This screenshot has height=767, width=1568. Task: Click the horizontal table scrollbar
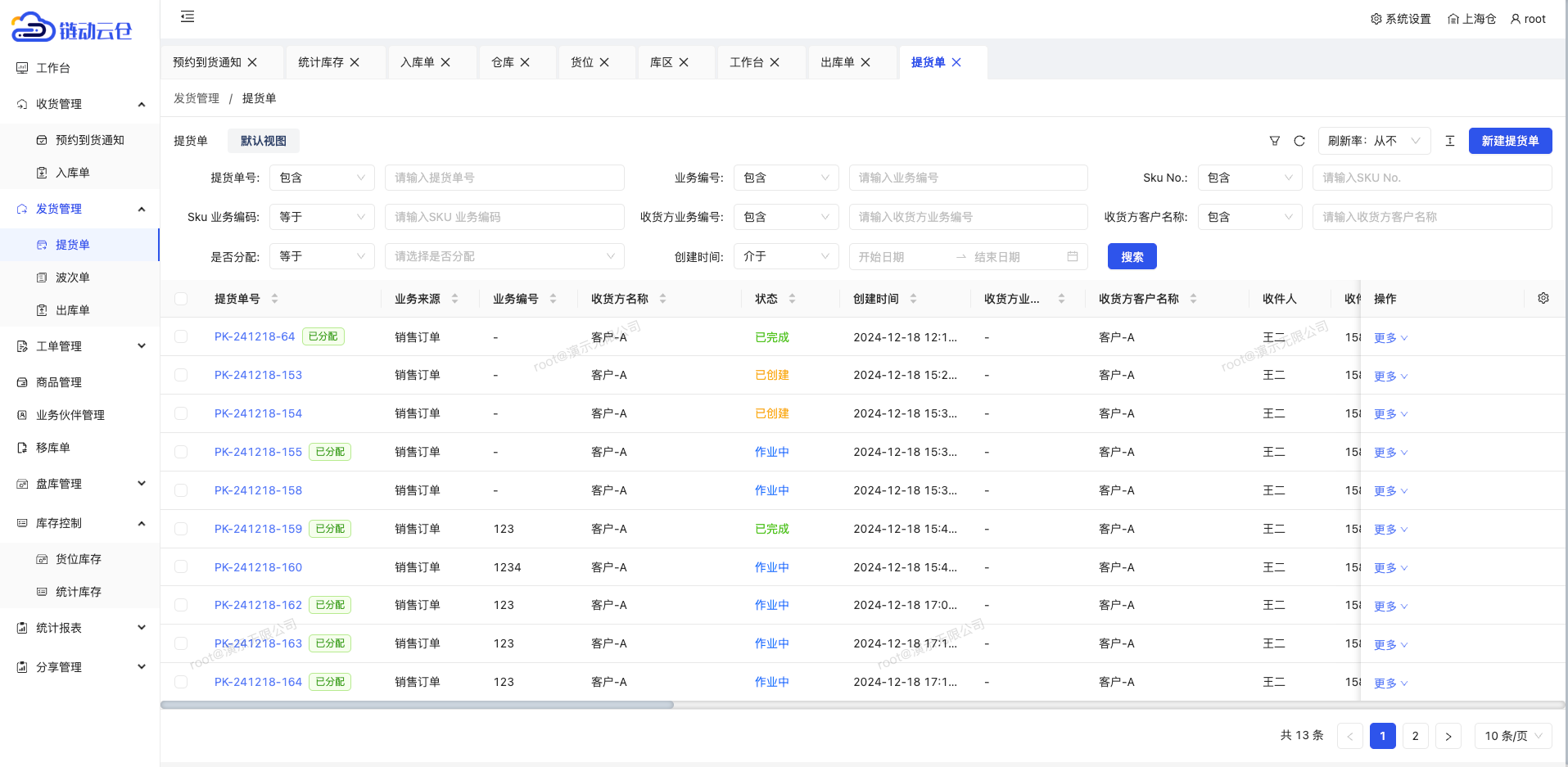418,705
